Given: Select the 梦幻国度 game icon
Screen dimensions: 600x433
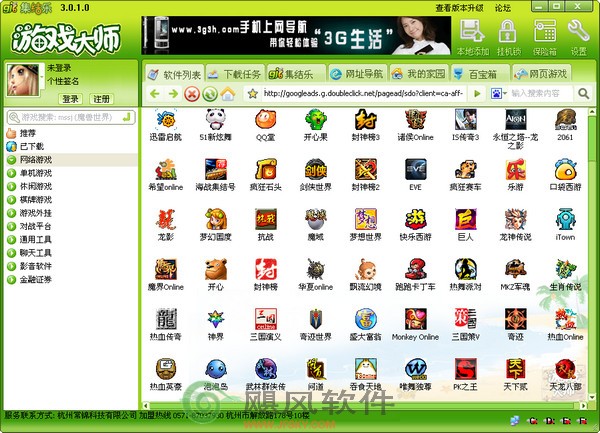Looking at the screenshot, I should [215, 219].
